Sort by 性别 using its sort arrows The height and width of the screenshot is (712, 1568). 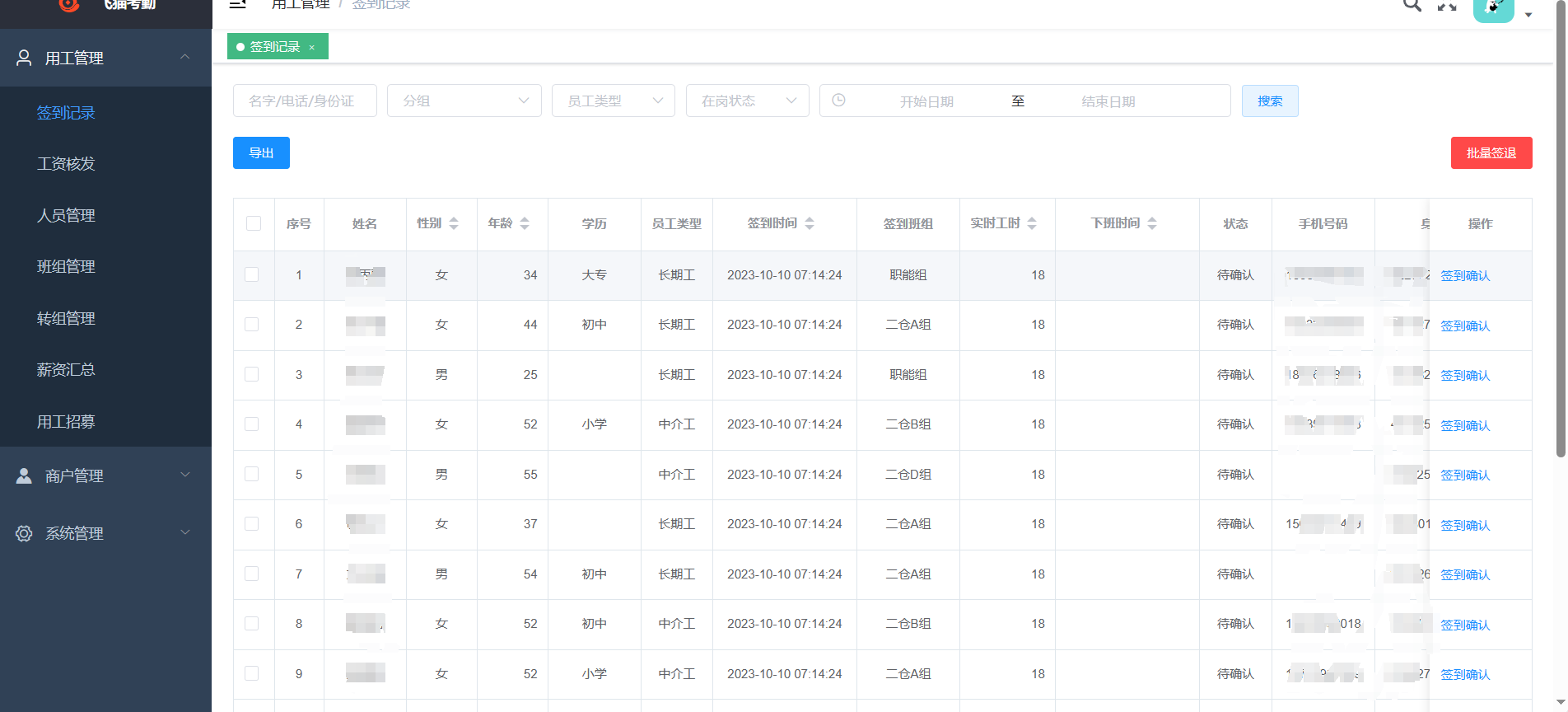click(454, 223)
